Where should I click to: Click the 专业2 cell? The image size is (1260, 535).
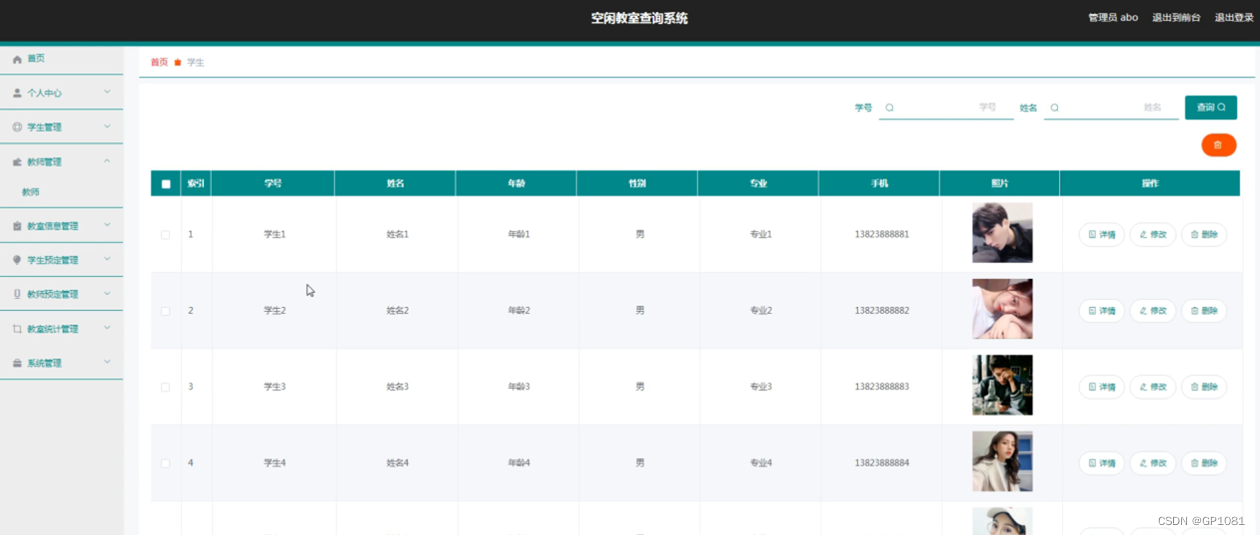761,311
